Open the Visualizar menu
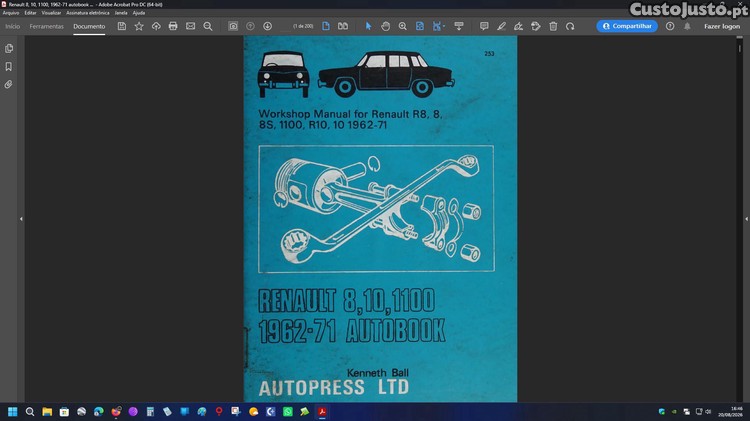The image size is (750, 421). (51, 13)
